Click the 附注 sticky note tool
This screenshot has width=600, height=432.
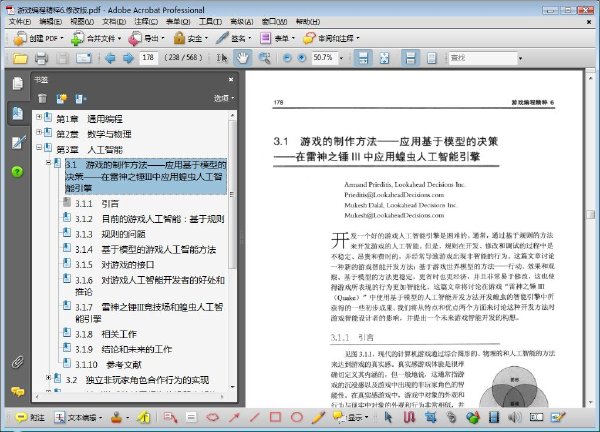(x=30, y=417)
